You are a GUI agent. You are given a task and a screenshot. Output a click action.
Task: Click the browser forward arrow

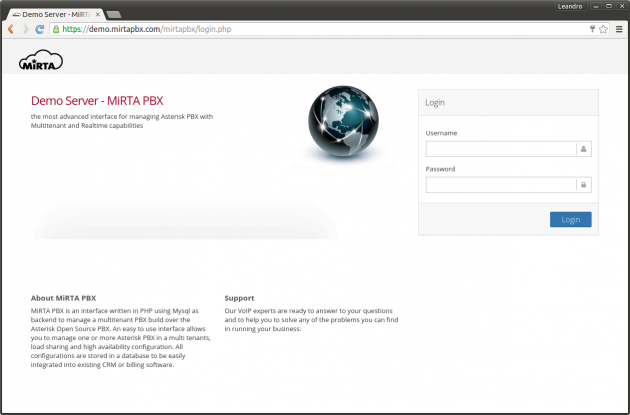25,30
